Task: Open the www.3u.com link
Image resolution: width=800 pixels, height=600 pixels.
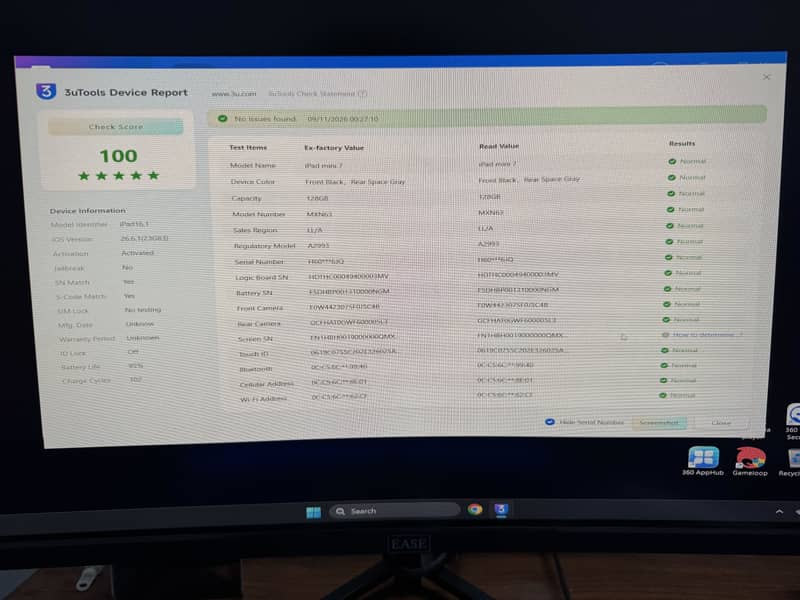Action: 234,94
